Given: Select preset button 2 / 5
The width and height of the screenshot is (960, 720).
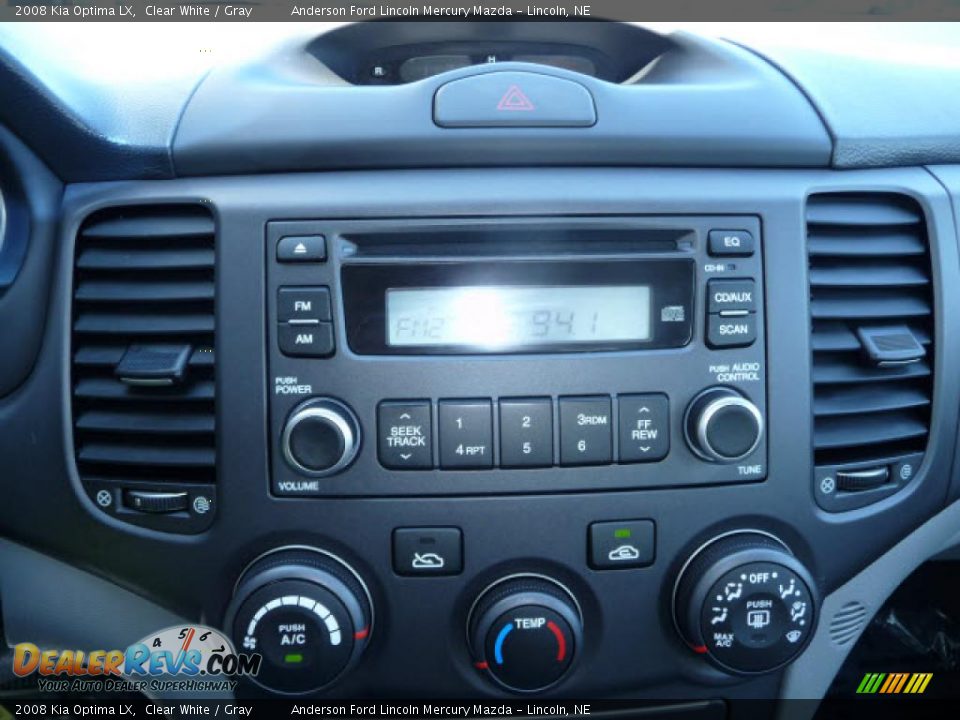Looking at the screenshot, I should [526, 432].
